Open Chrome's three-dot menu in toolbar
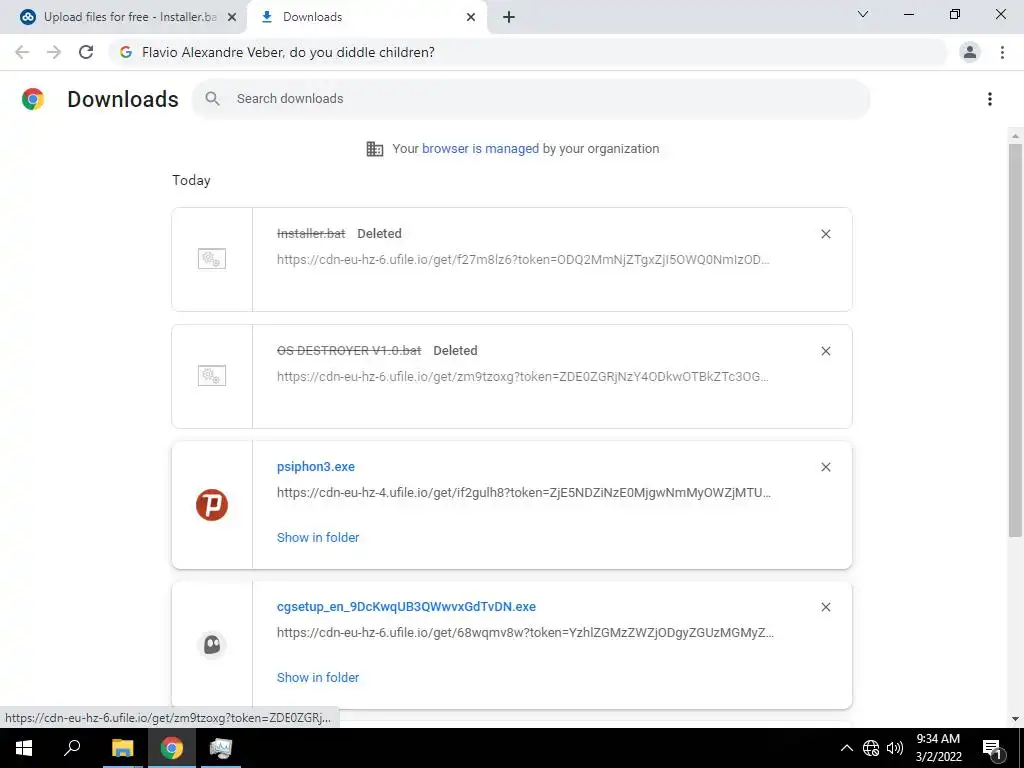 click(x=1002, y=52)
